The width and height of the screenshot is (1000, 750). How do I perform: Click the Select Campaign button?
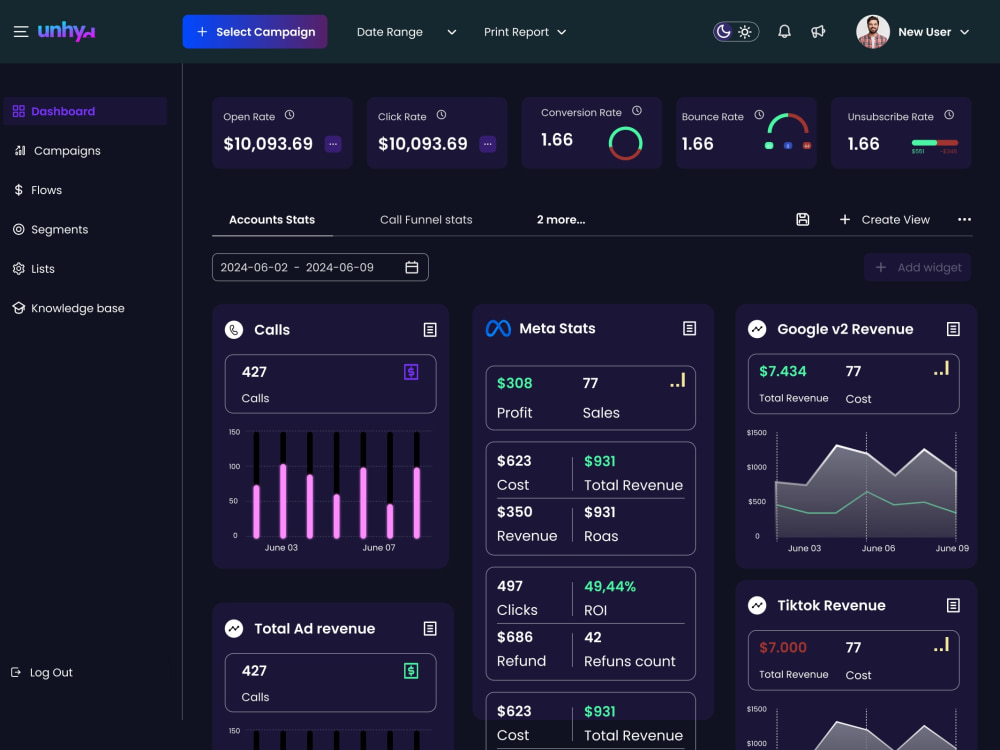[x=255, y=32]
